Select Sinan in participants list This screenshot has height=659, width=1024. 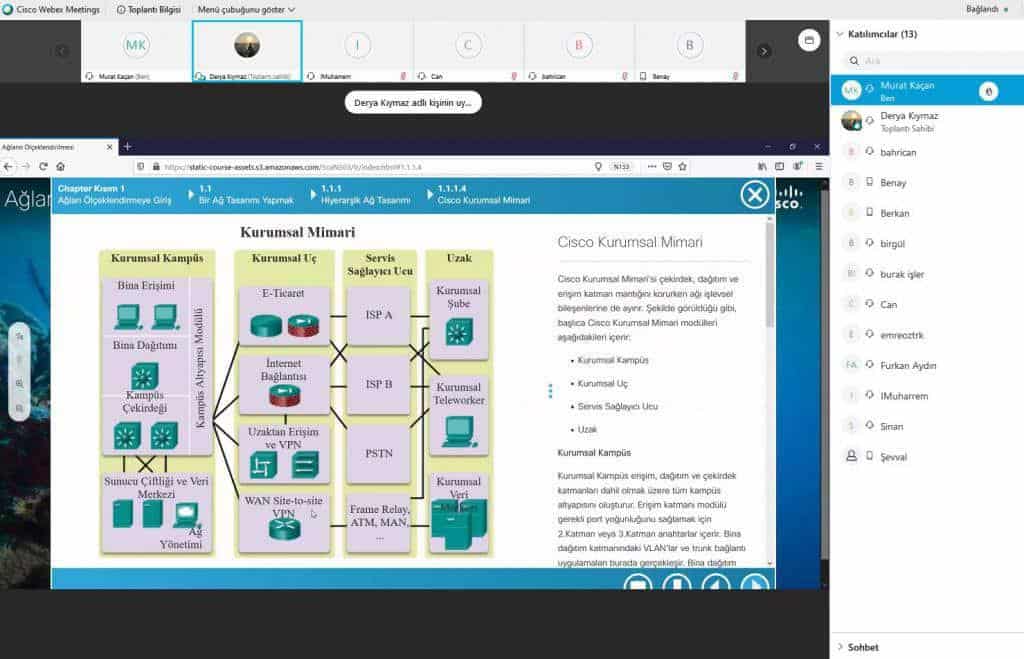point(927,426)
